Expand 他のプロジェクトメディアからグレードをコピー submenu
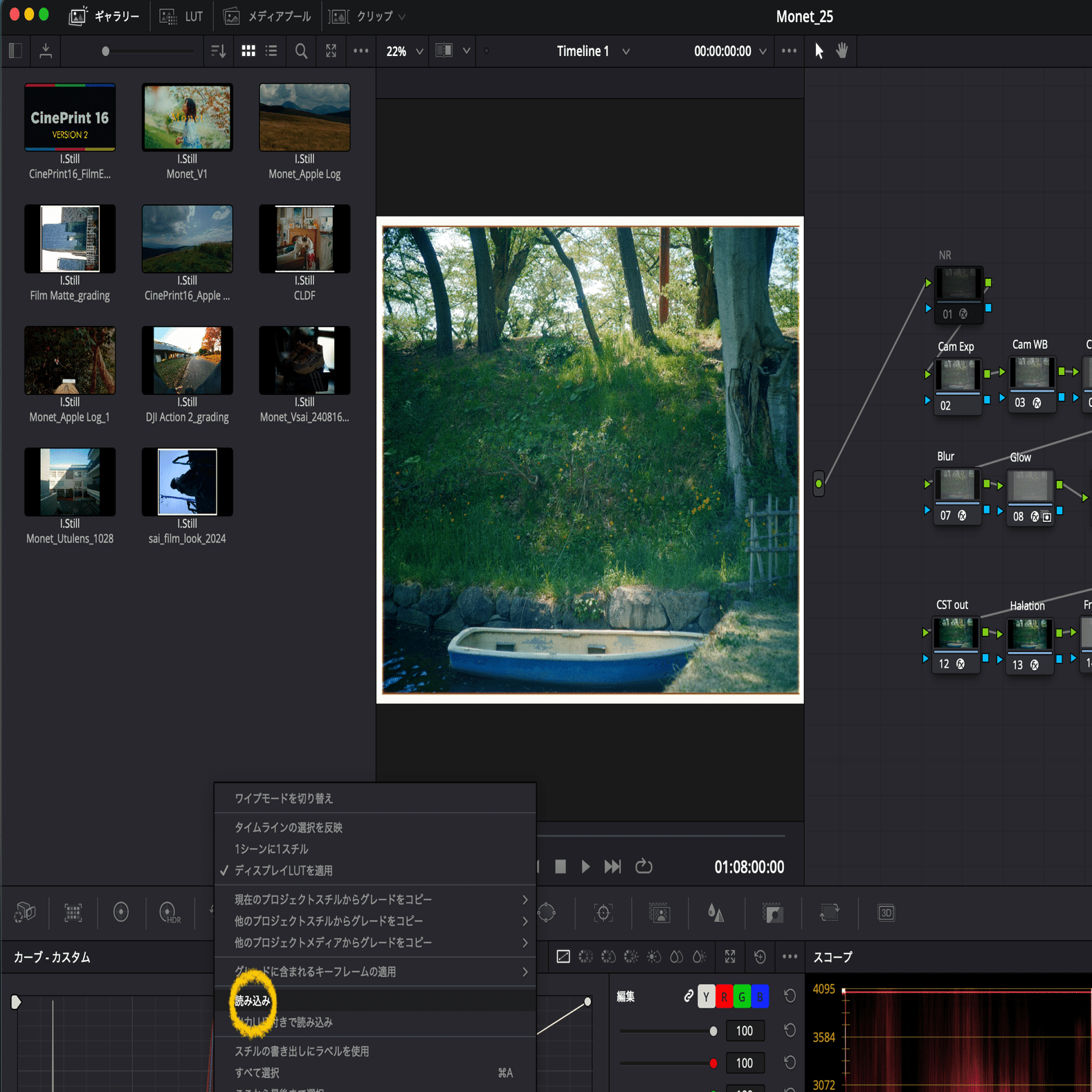1092x1092 pixels. coord(375,943)
